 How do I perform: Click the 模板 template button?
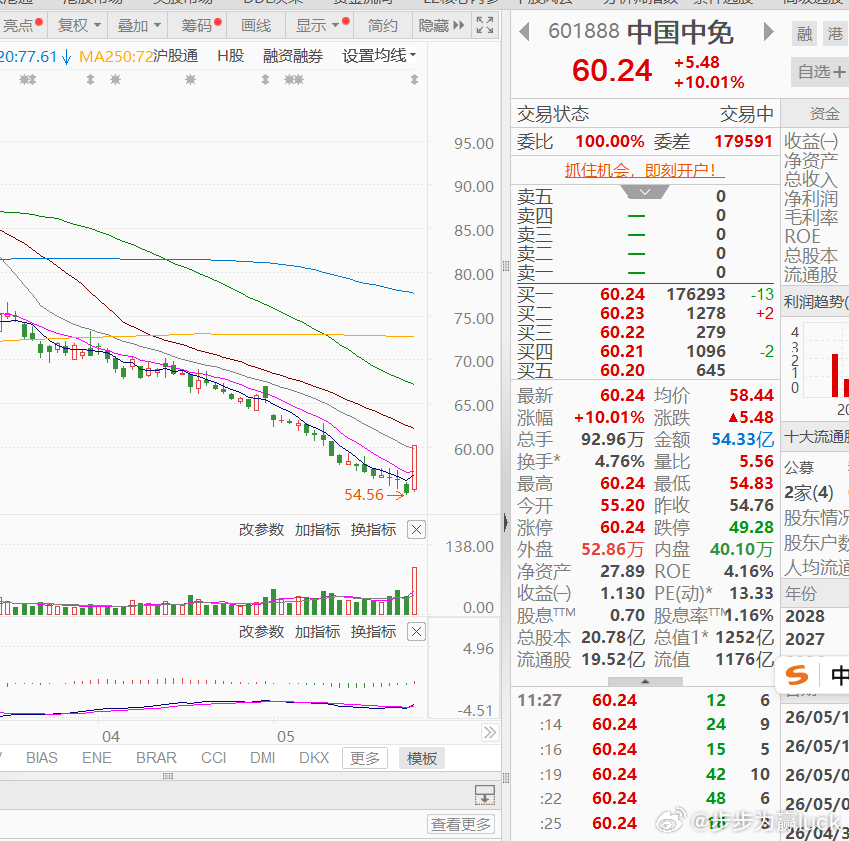[x=422, y=758]
